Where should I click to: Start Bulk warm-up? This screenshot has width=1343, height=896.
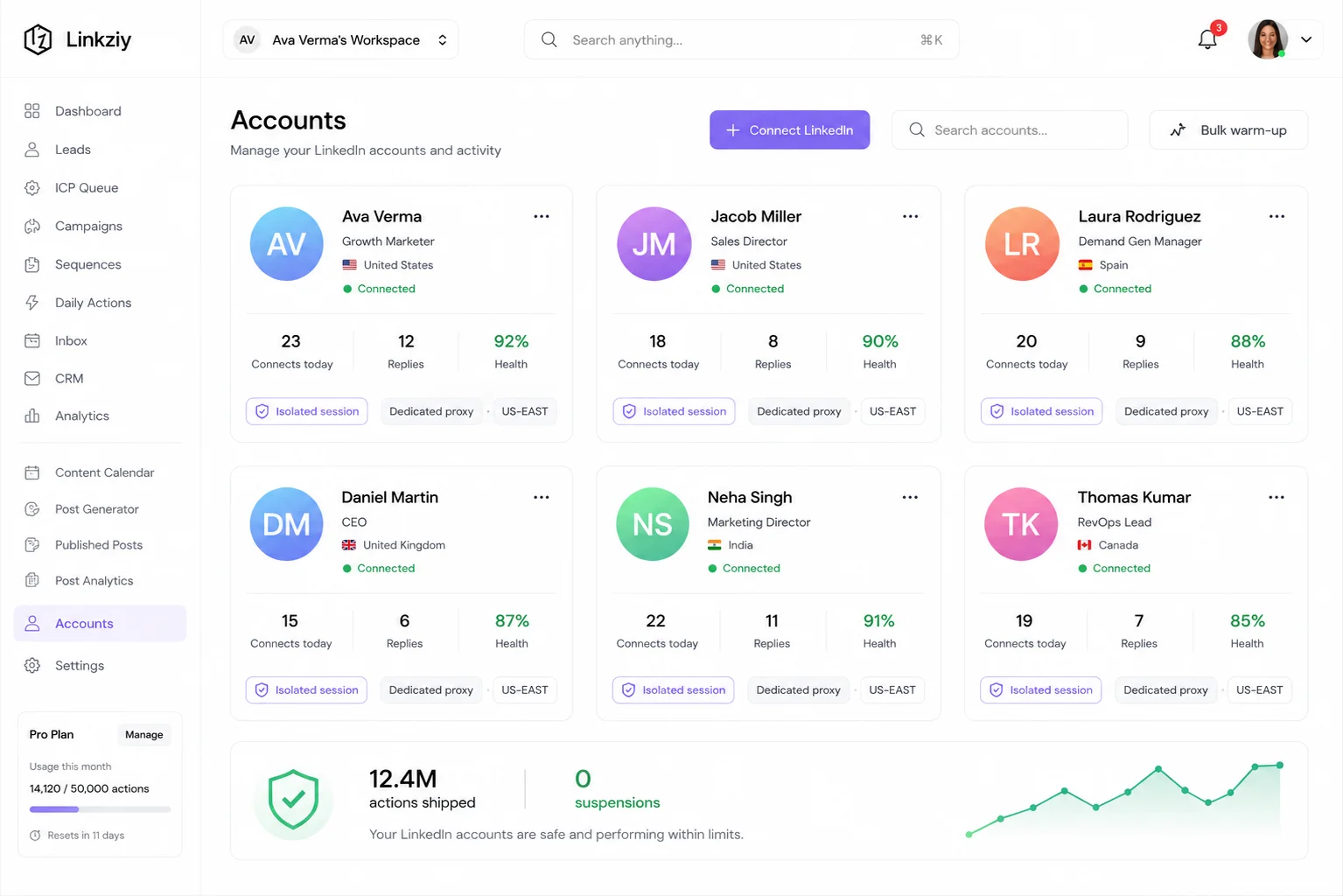point(1228,129)
